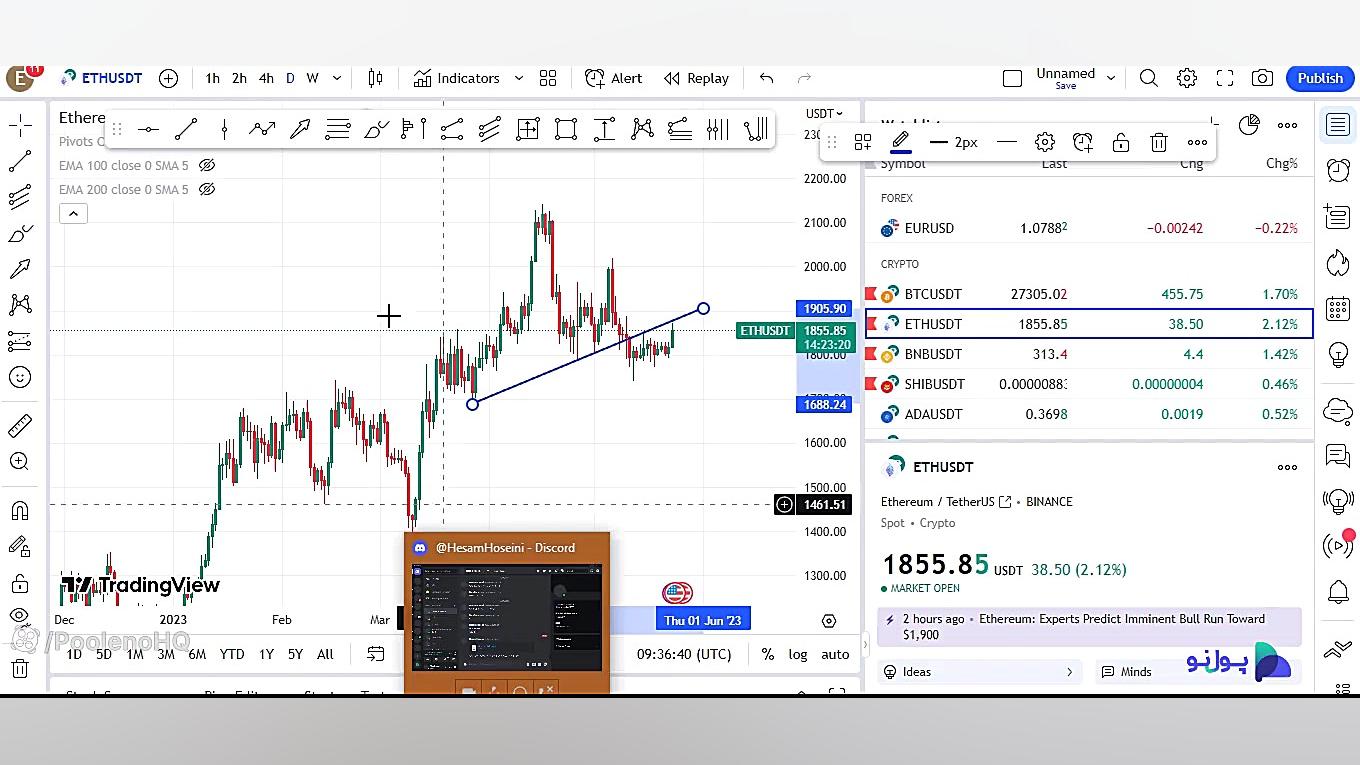Open the Unnamed layout dropdown arrow

1110,78
